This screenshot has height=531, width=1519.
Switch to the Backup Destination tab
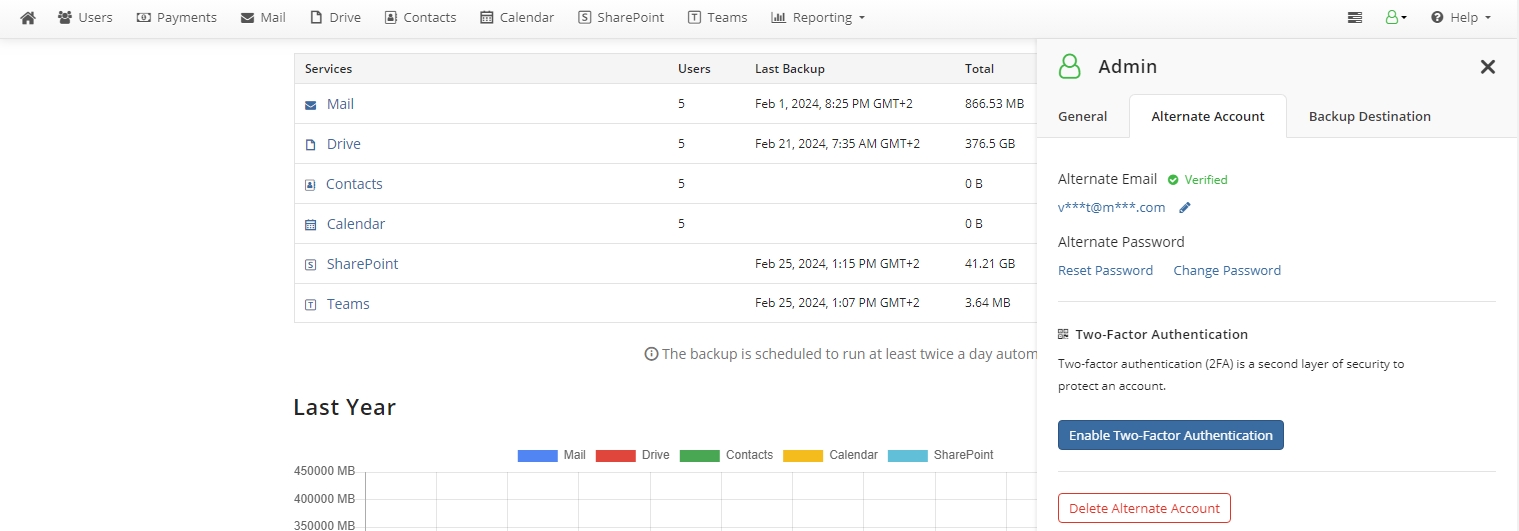(x=1369, y=116)
